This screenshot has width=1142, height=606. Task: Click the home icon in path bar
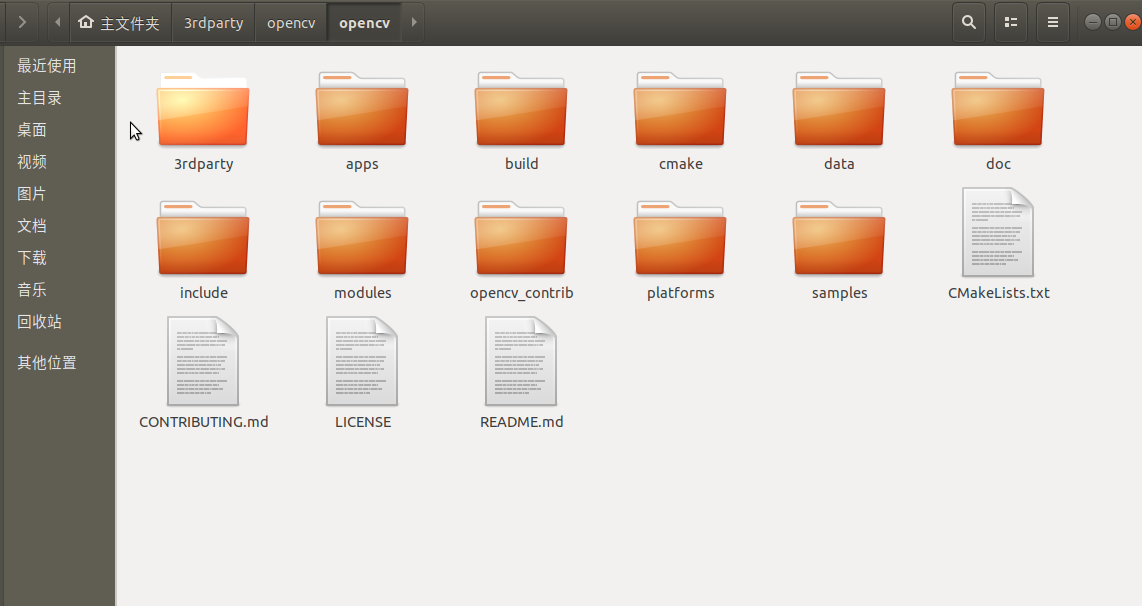coord(86,22)
